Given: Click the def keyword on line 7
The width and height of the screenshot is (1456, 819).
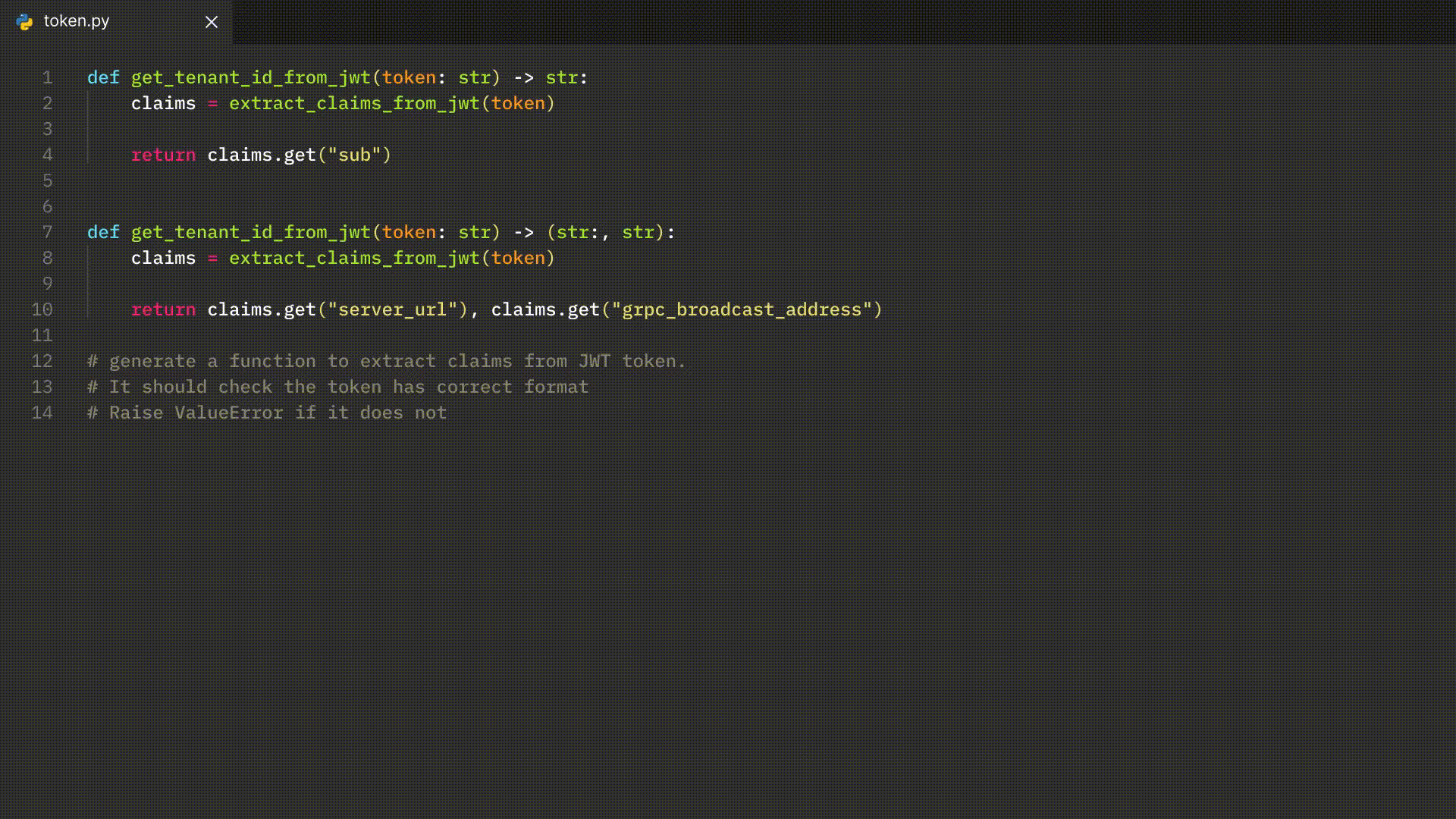Looking at the screenshot, I should point(102,232).
